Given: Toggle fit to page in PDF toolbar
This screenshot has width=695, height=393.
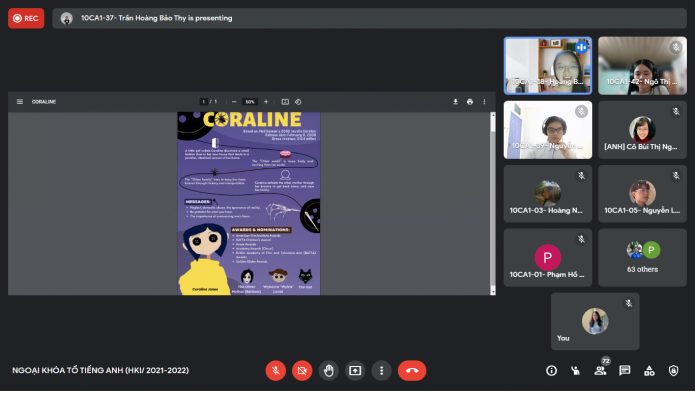Looking at the screenshot, I should click(x=285, y=102).
